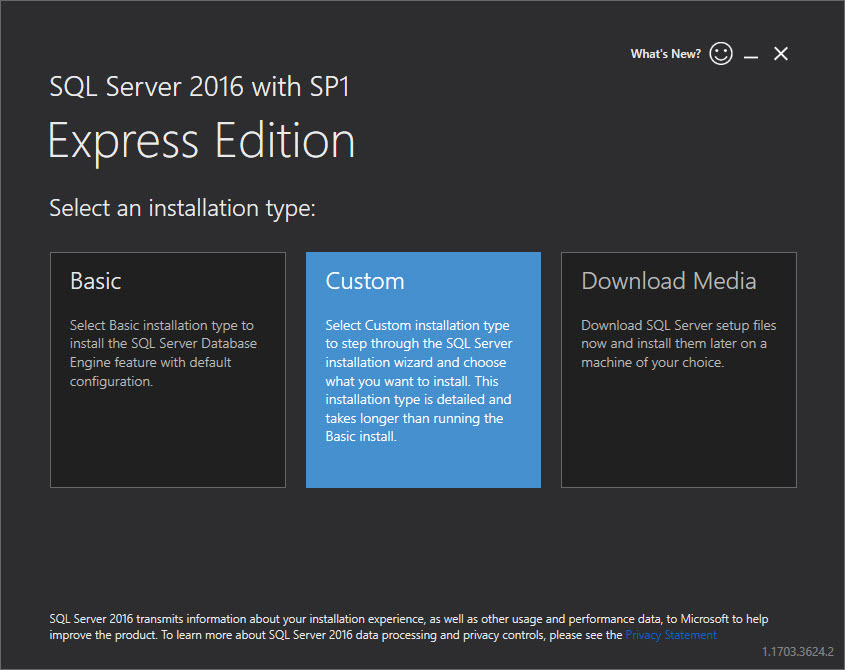Select the Custom installation type tile

[x=423, y=370]
